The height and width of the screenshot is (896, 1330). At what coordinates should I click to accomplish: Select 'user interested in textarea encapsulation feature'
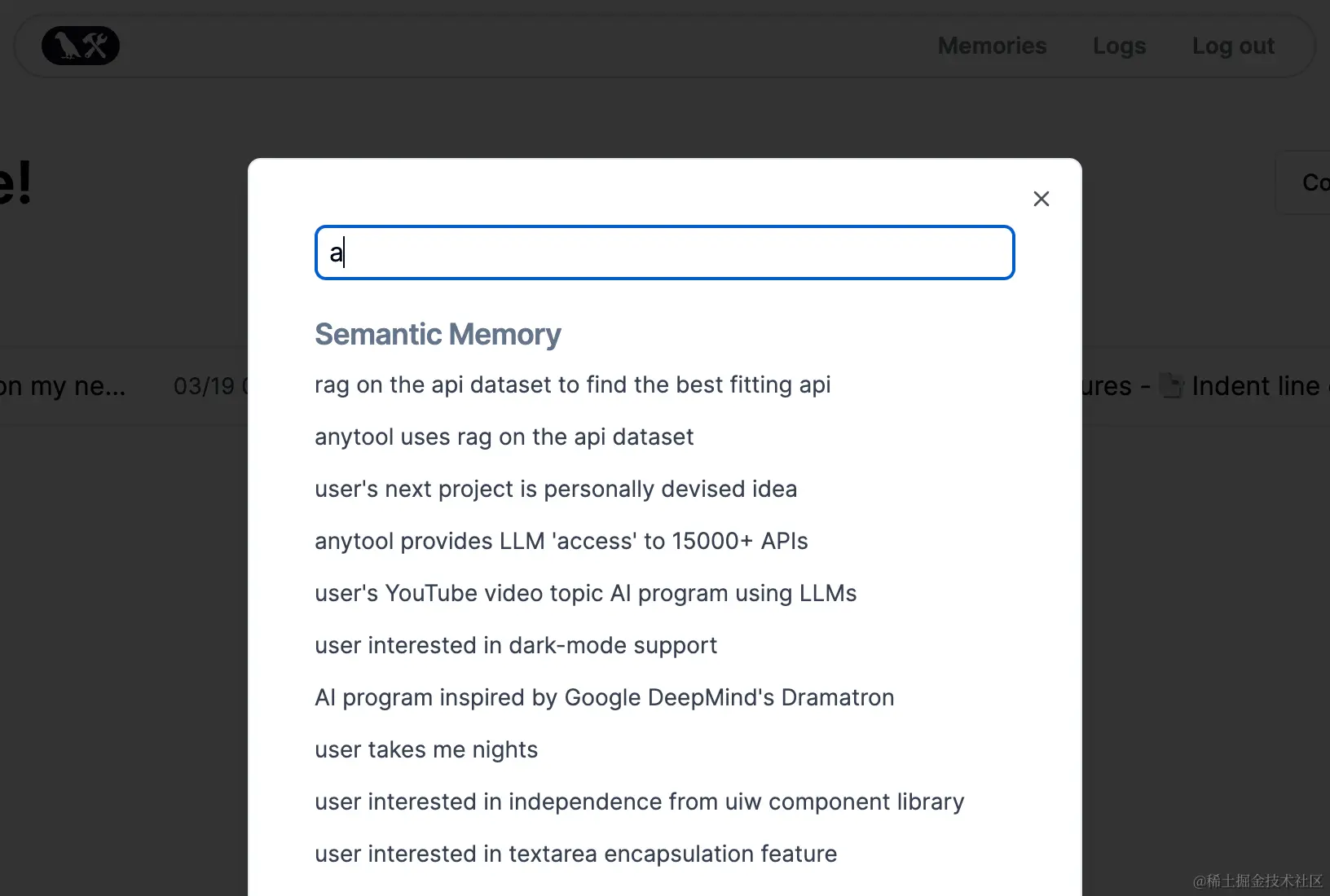(575, 854)
